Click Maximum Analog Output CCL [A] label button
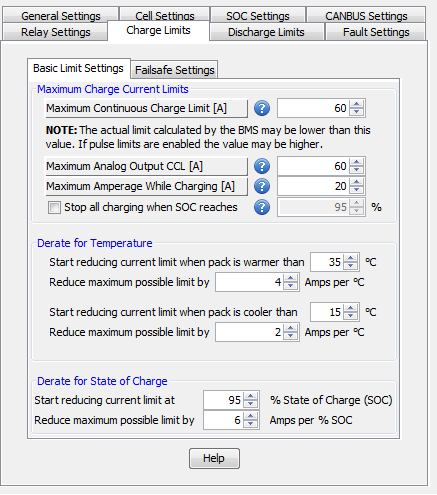This screenshot has width=437, height=495. tap(146, 166)
